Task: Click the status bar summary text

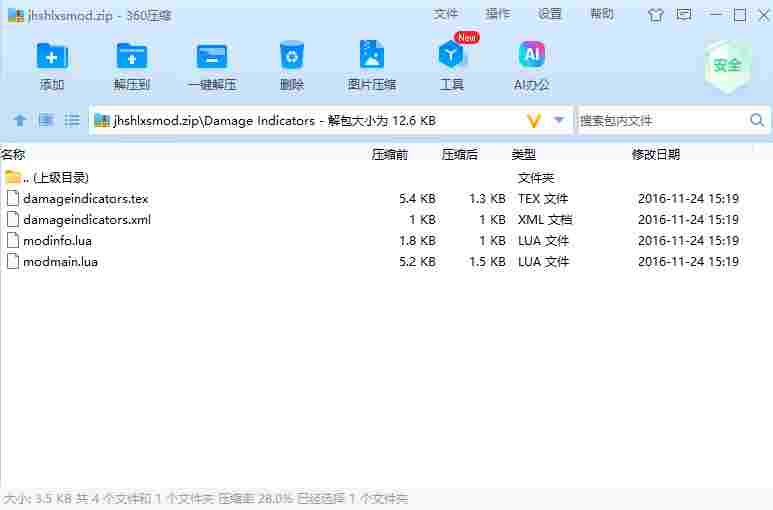Action: (206, 499)
